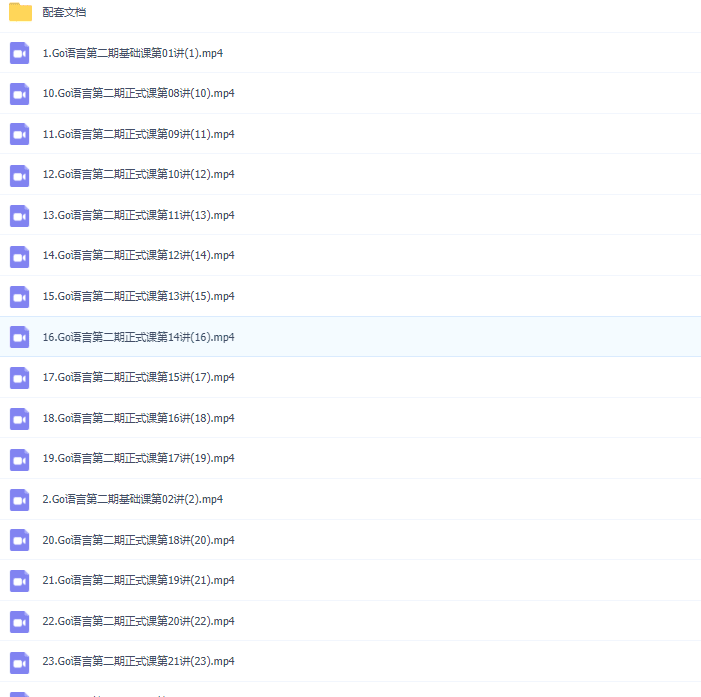This screenshot has width=701, height=697.
Task: Click video icon for 2.Go语言第二期基础课第02讲(2).mp4
Action: (20, 500)
